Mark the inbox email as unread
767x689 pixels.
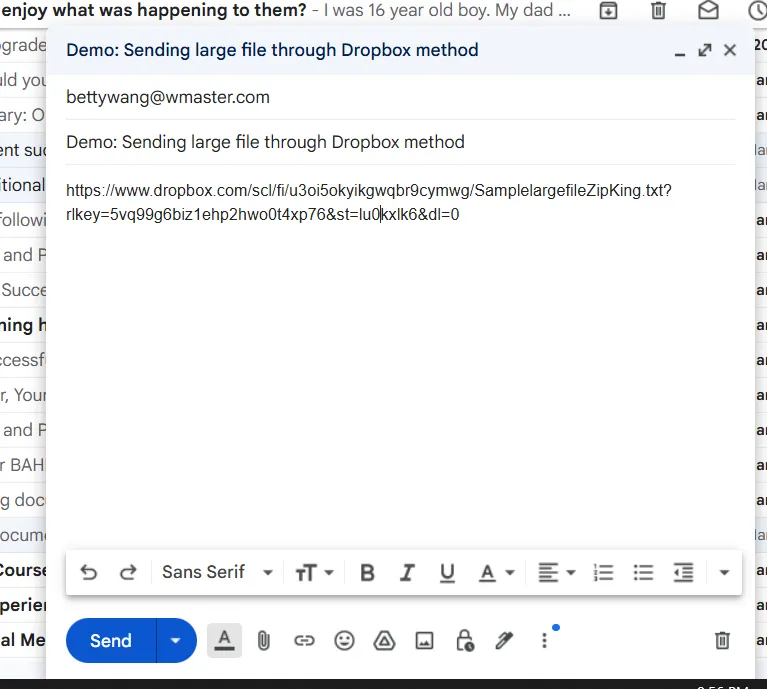pyautogui.click(x=708, y=10)
